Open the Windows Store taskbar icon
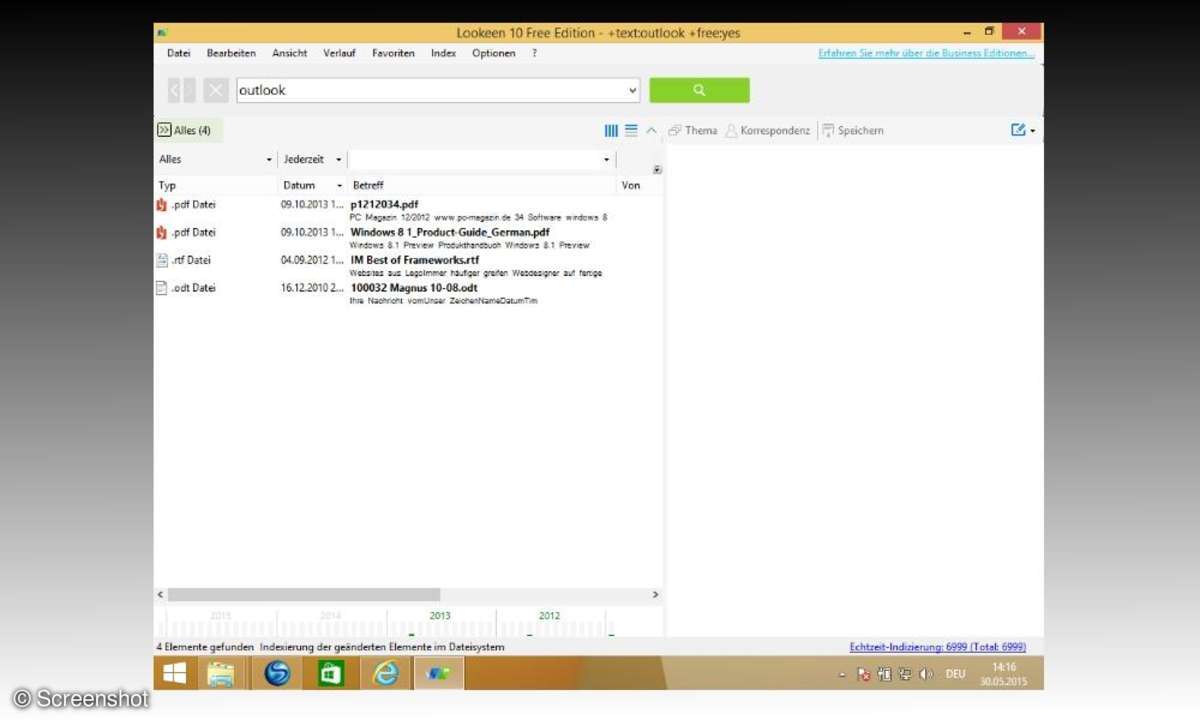Viewport: 1200px width, 720px height. click(331, 673)
